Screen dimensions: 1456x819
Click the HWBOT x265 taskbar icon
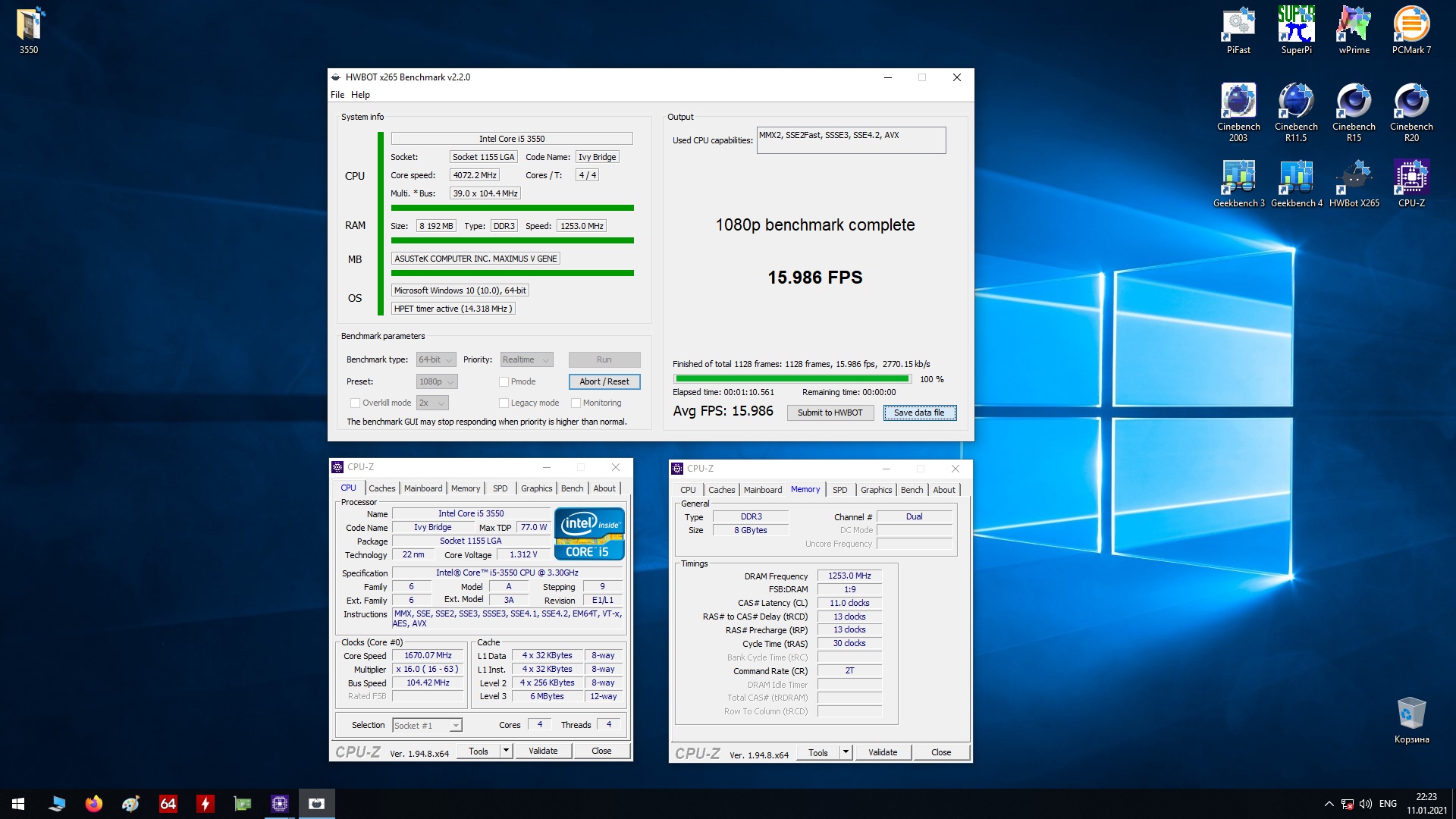[317, 804]
